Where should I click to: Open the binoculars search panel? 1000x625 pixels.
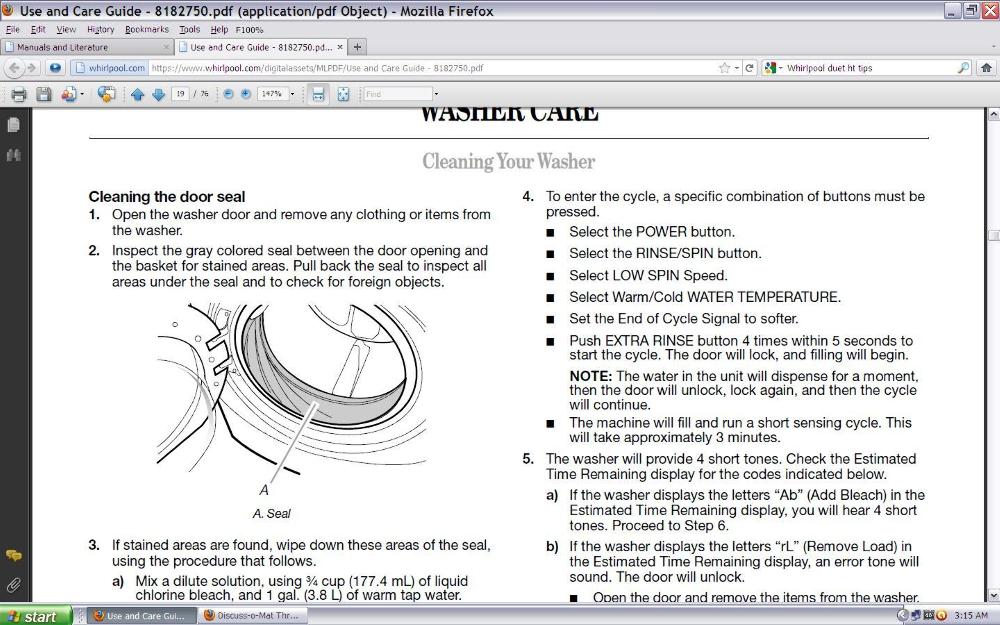13,155
